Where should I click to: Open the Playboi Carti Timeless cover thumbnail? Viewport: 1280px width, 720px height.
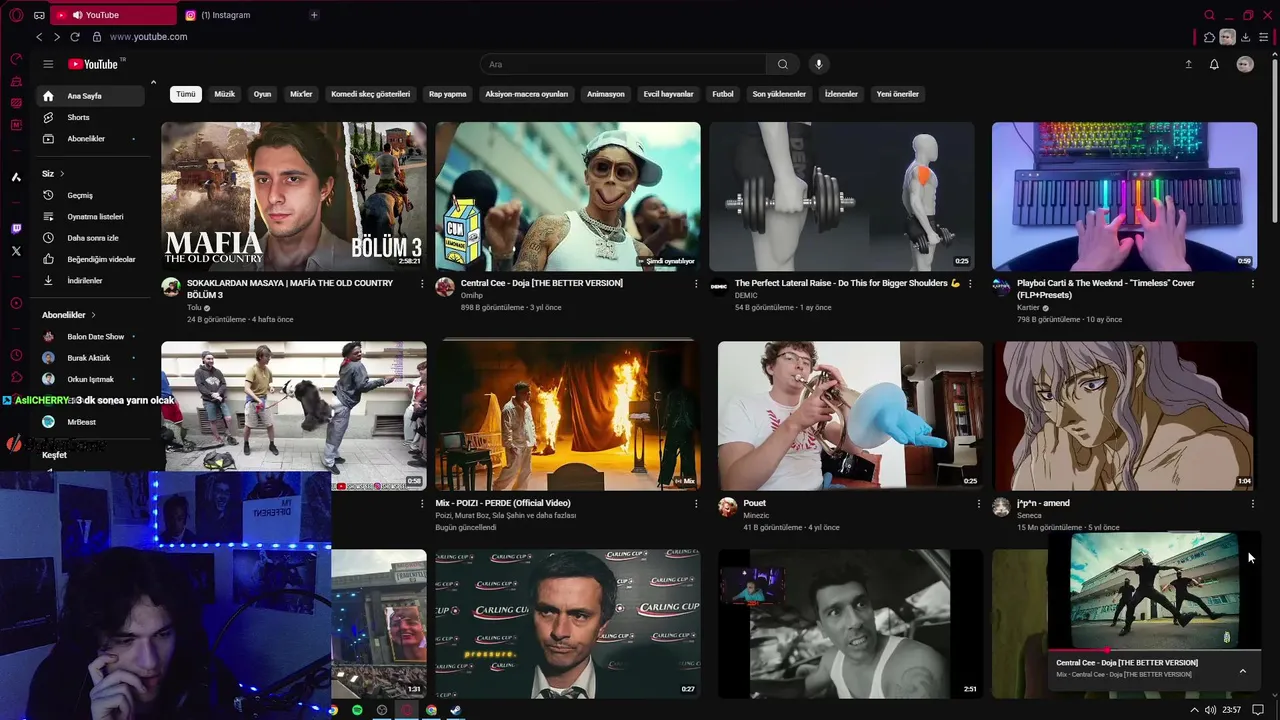click(x=1124, y=196)
